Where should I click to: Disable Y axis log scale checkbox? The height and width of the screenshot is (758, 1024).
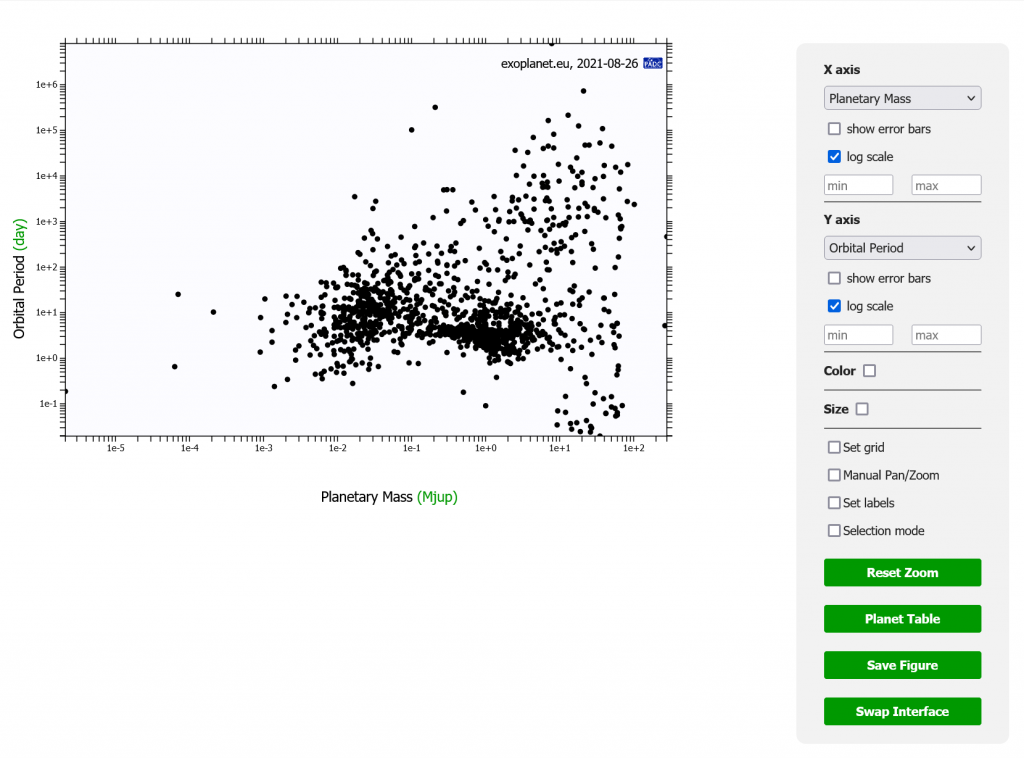[834, 306]
